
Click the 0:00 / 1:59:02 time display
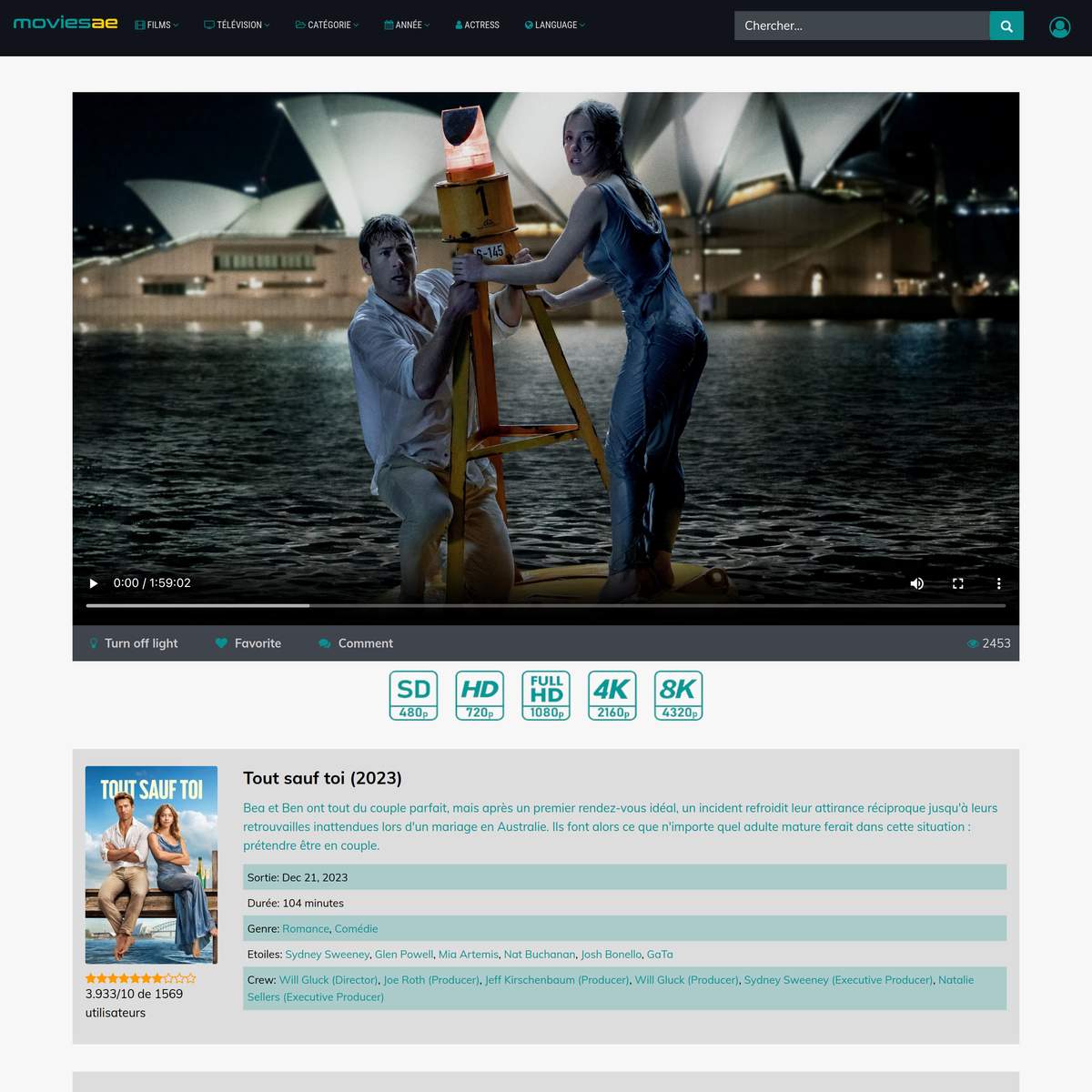[x=152, y=583]
